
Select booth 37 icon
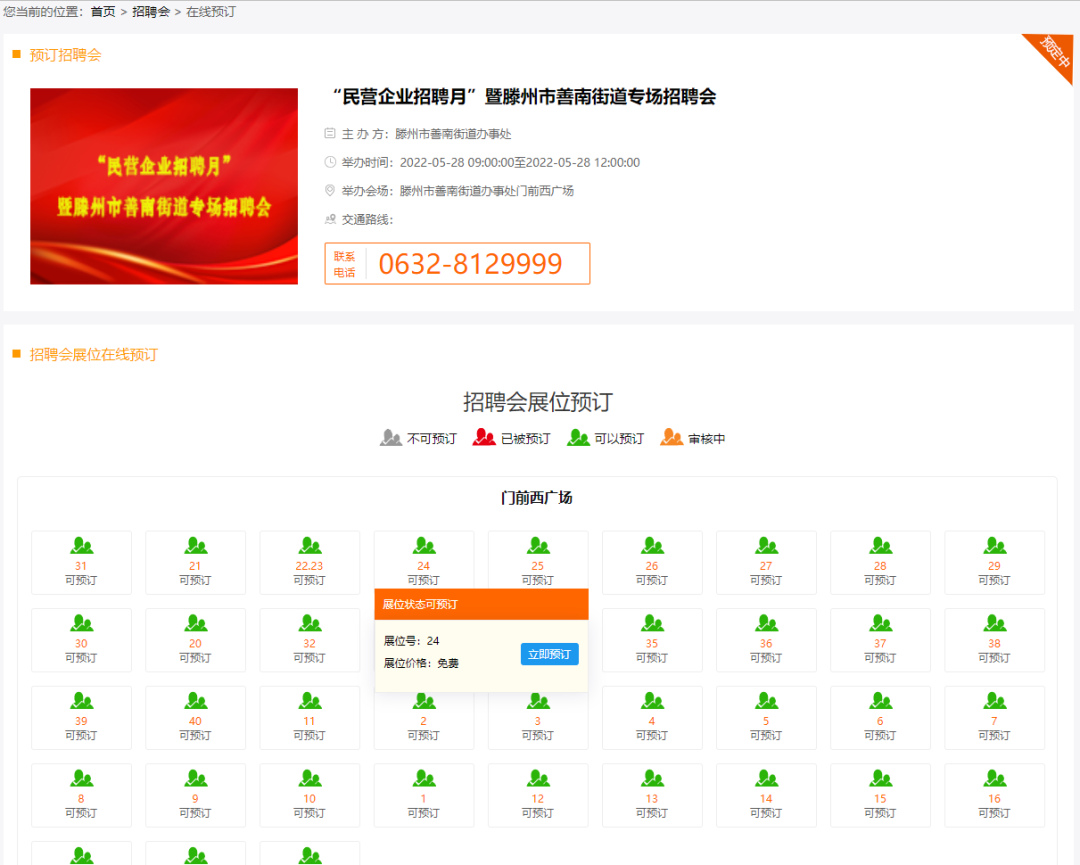pos(880,623)
